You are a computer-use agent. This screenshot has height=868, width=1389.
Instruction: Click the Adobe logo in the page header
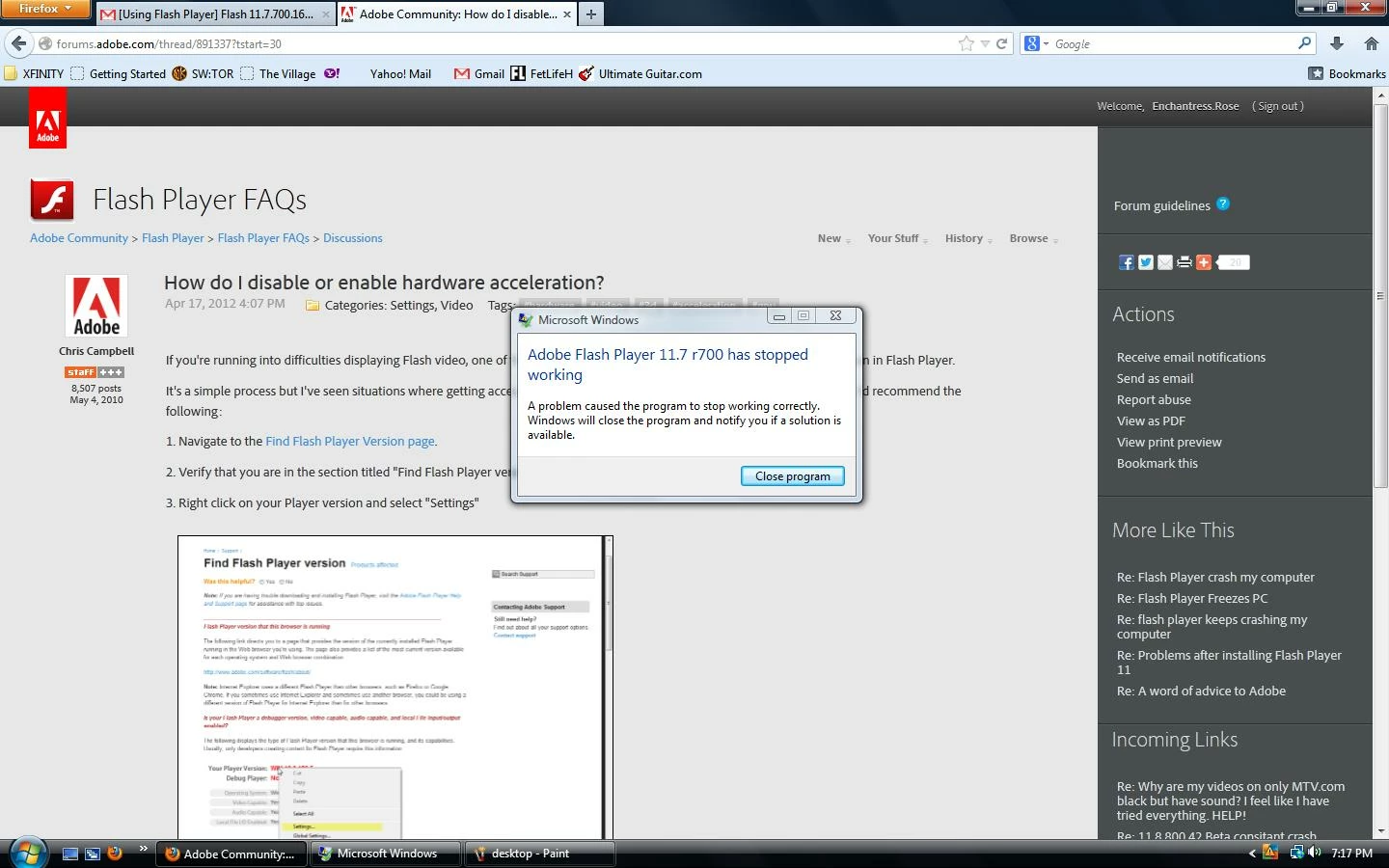[47, 118]
